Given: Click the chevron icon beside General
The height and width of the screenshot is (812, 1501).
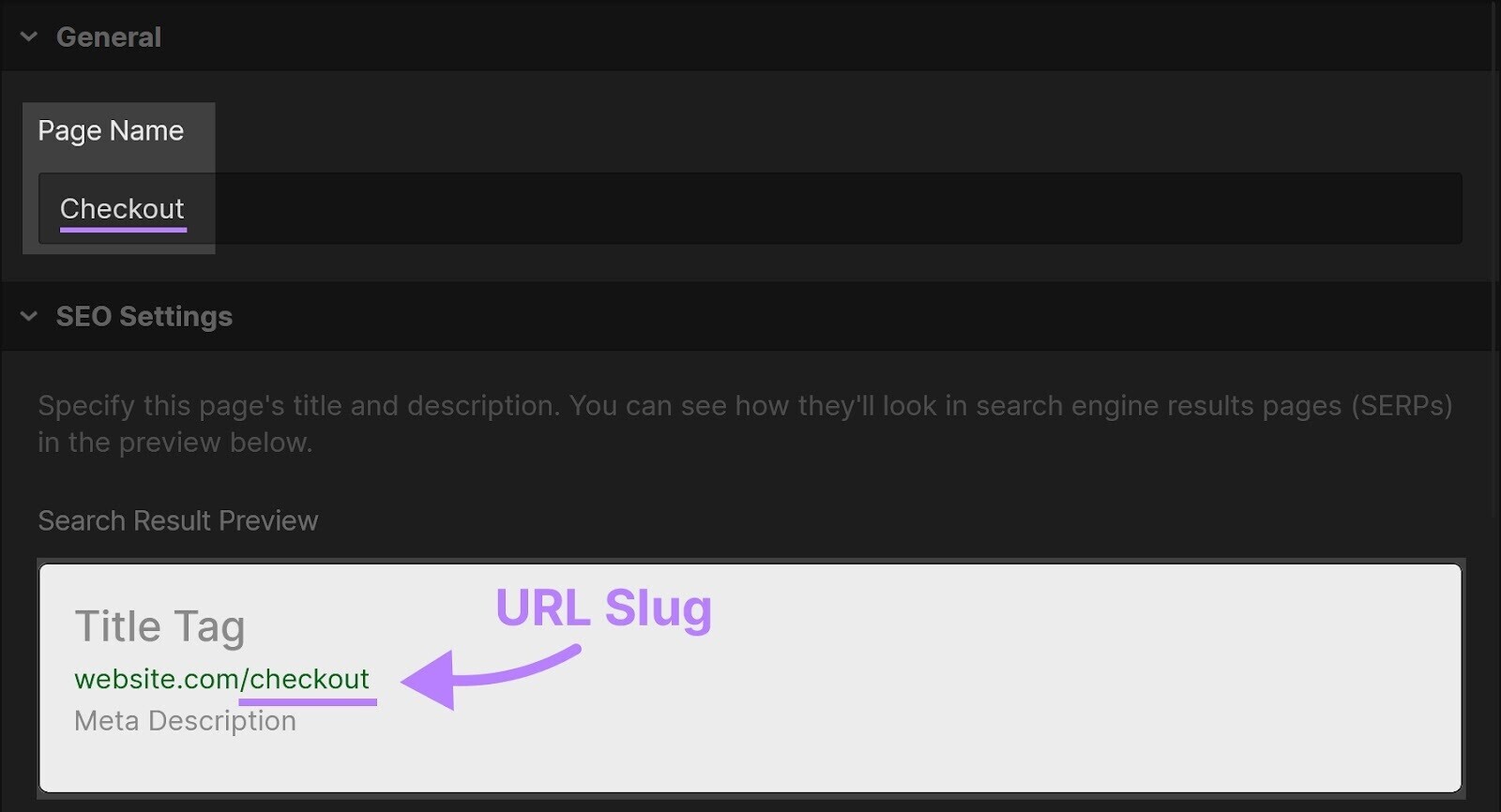Looking at the screenshot, I should click(27, 37).
